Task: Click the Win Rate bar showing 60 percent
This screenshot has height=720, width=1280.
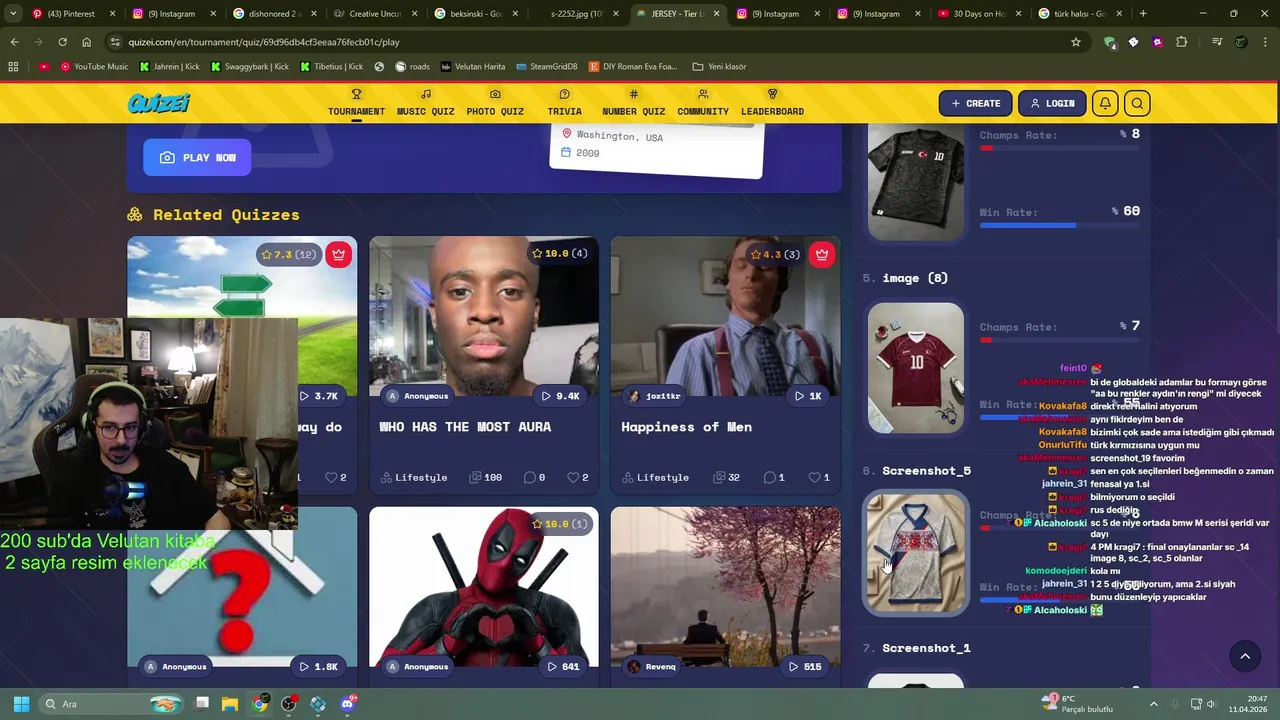Action: 1060,225
